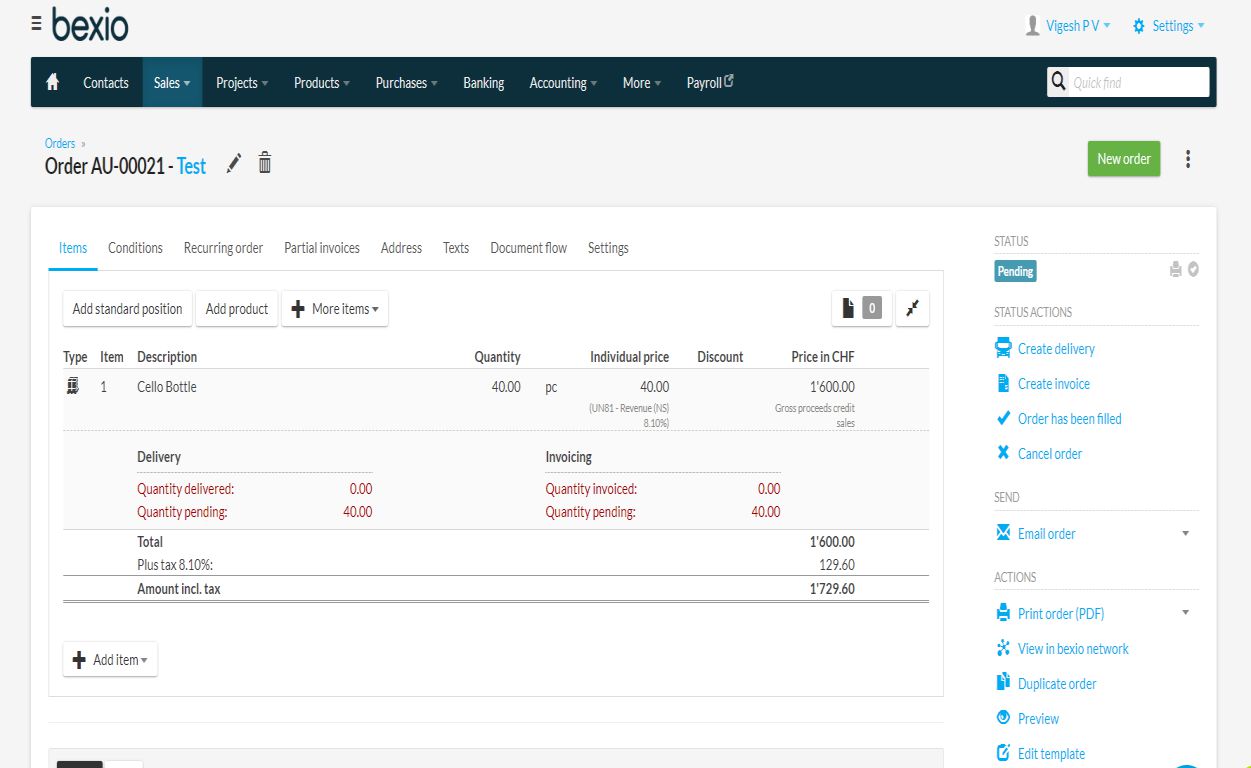The image size is (1251, 768).
Task: Click the green New order button
Action: (x=1124, y=159)
